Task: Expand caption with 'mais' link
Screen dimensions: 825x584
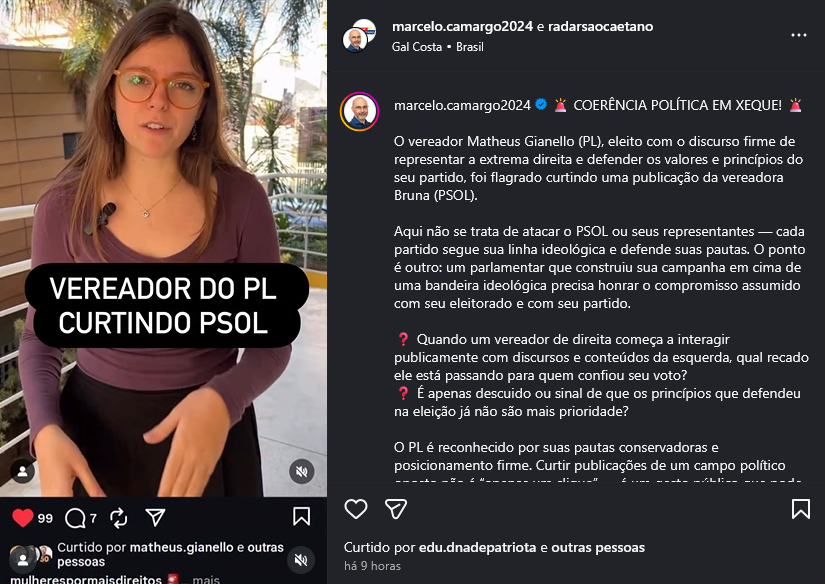Action: [x=206, y=579]
